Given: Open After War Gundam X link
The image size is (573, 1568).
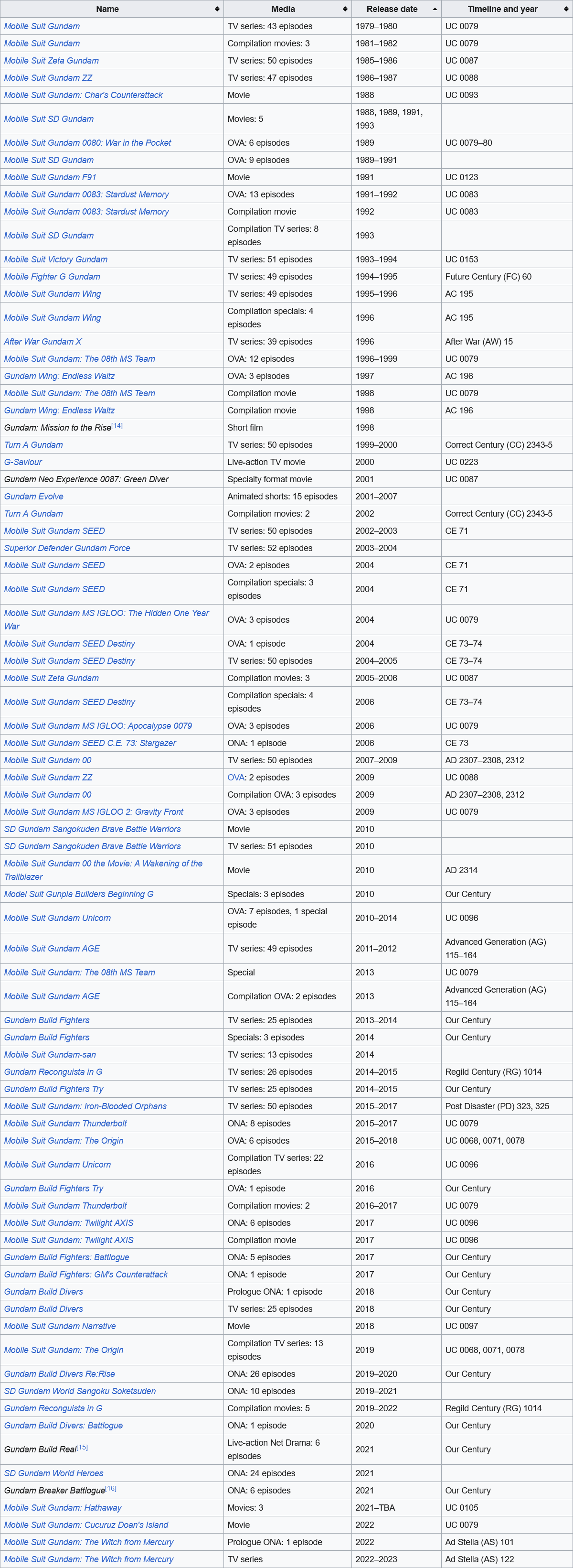Looking at the screenshot, I should tap(42, 342).
